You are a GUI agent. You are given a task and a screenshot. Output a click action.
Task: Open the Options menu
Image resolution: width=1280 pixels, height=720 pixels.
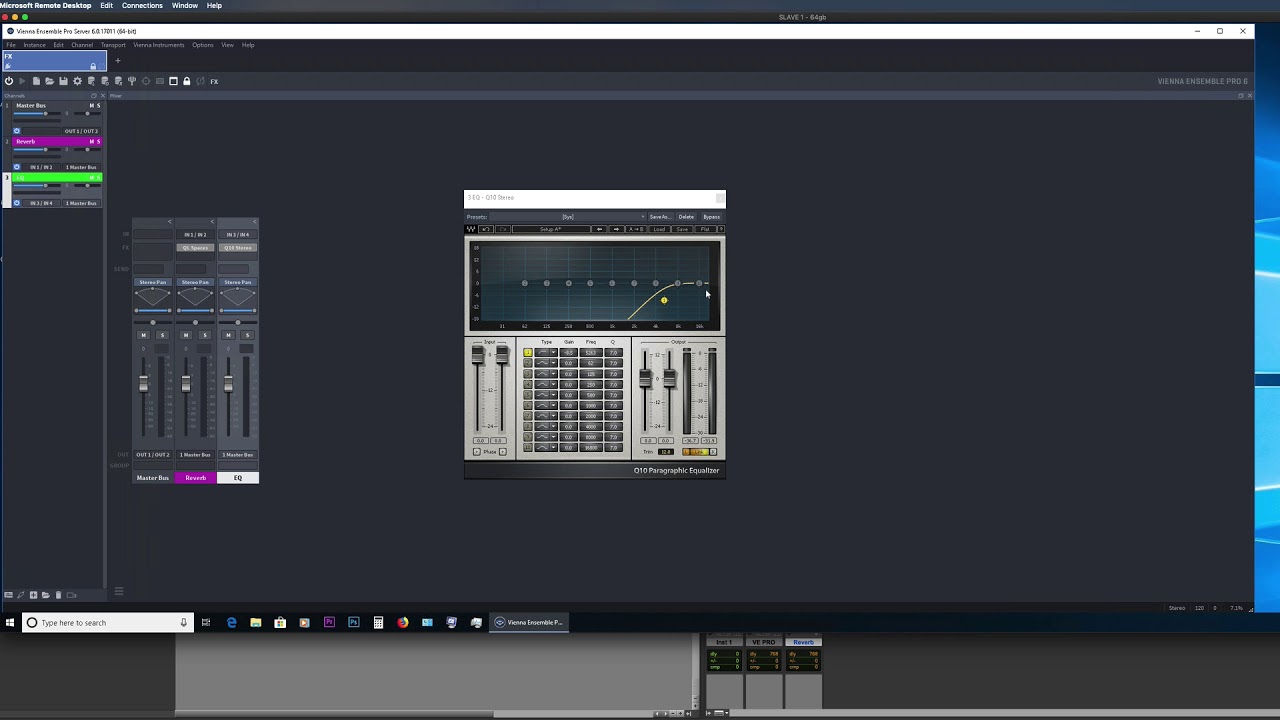tap(203, 45)
